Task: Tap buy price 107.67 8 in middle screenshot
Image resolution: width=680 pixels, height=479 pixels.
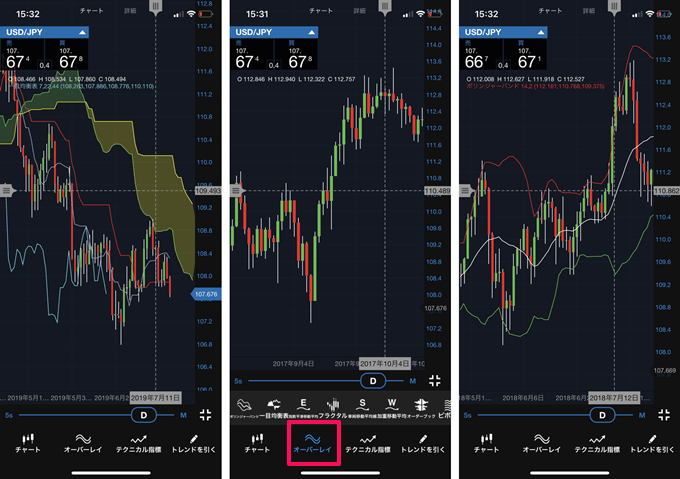Action: [x=299, y=55]
